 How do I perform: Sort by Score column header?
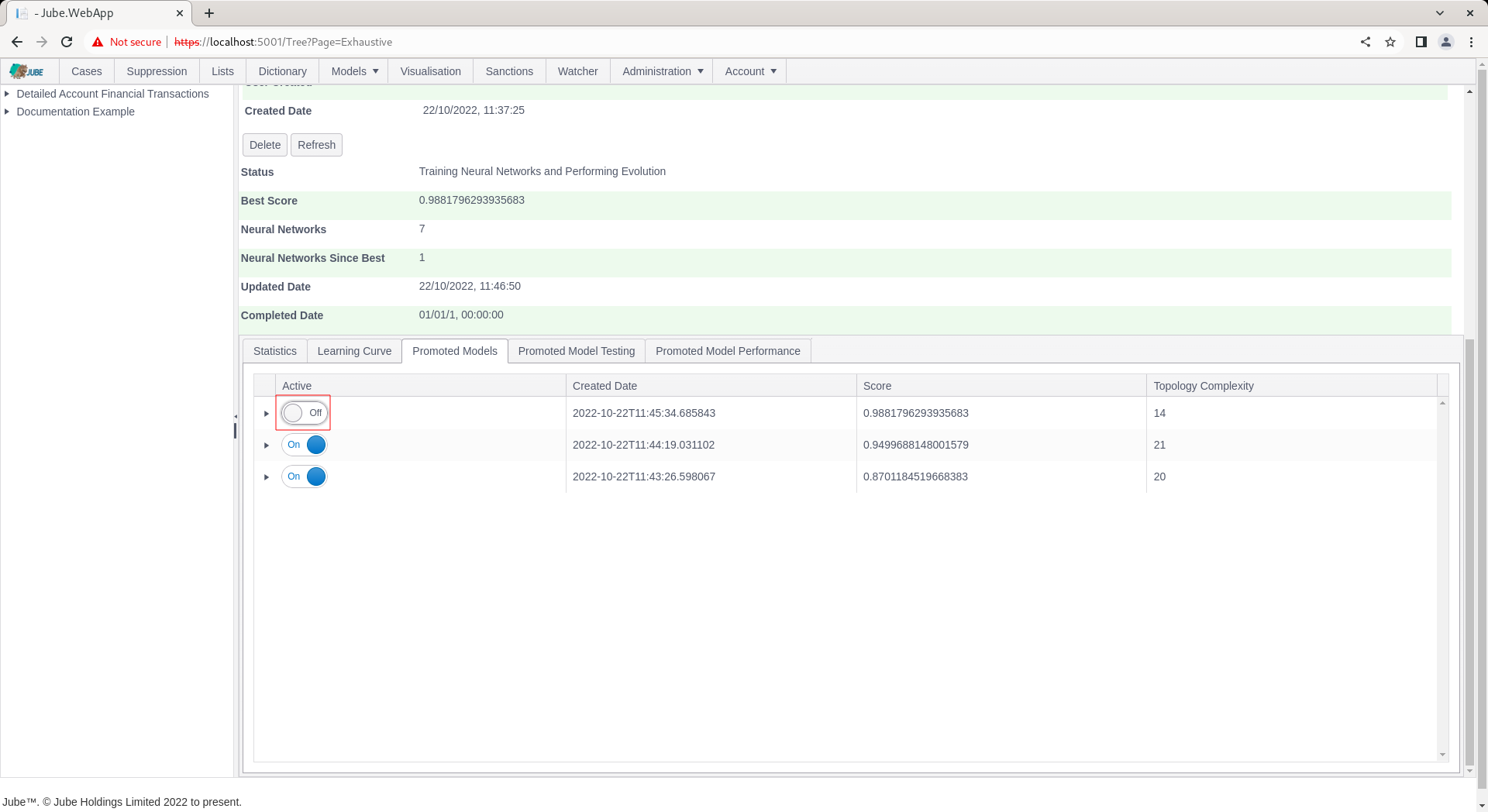pos(1001,386)
